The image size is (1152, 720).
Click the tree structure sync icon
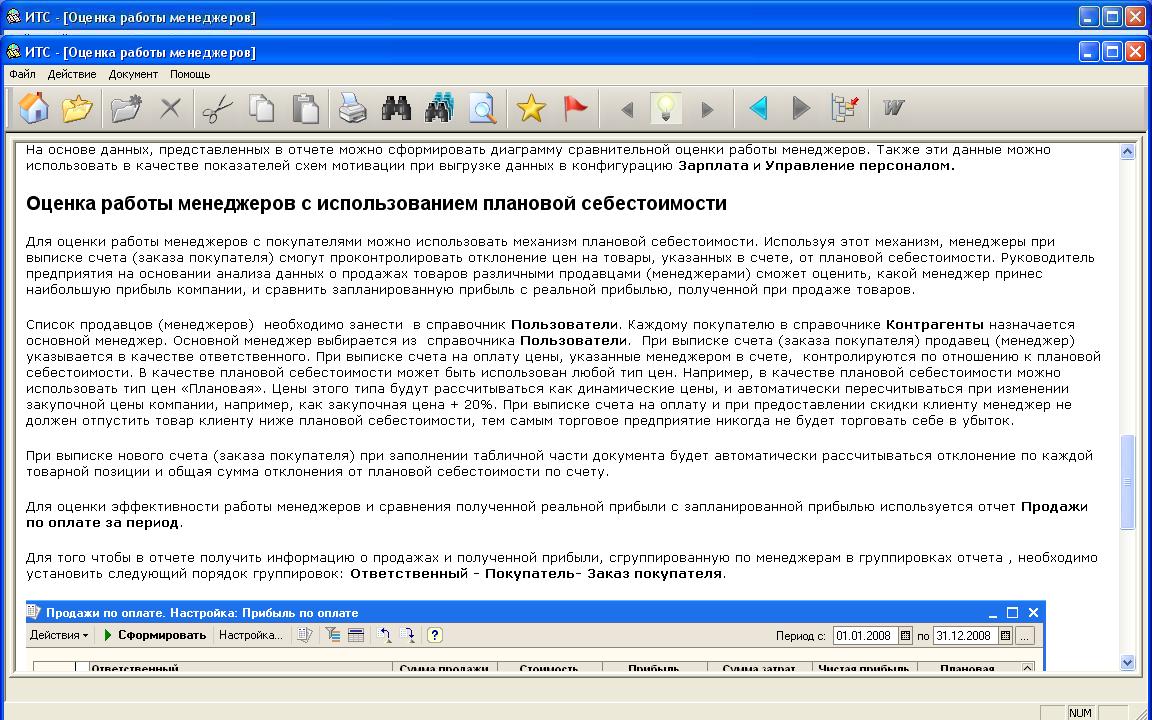[845, 108]
